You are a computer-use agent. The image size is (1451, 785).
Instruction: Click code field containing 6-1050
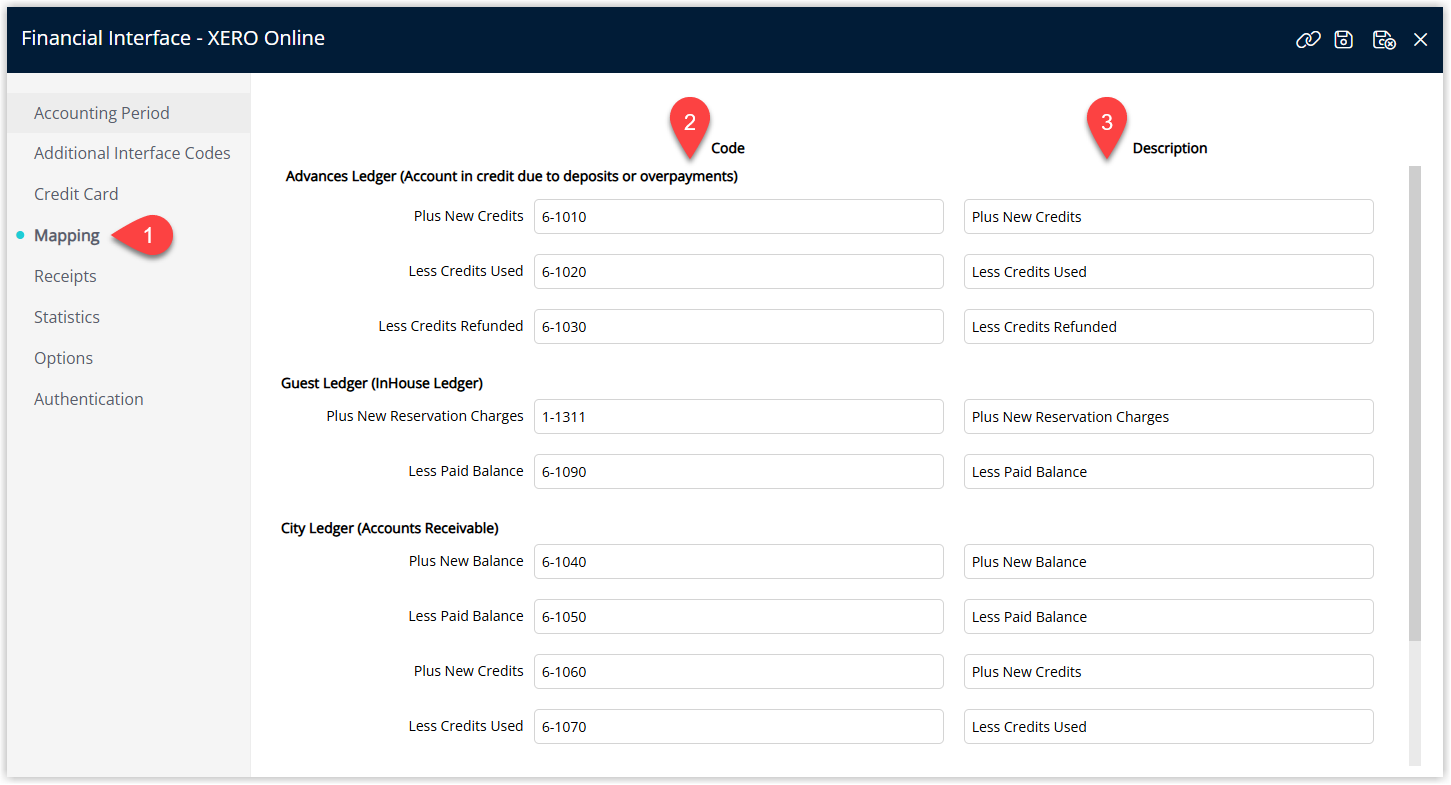739,616
